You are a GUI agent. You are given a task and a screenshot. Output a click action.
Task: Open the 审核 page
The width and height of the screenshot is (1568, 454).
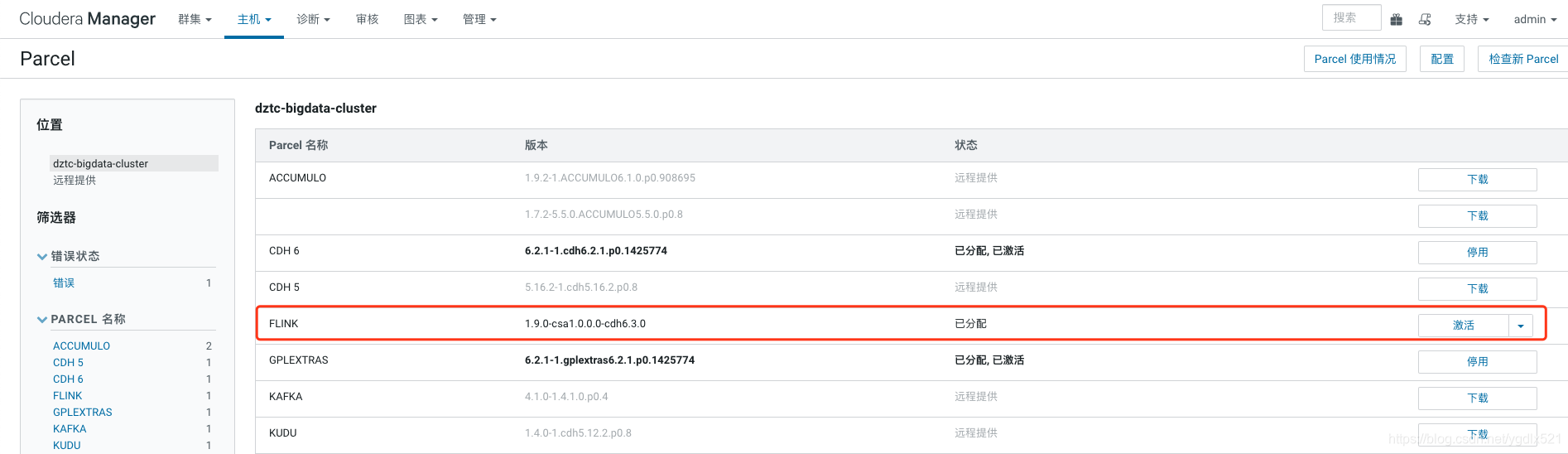click(x=368, y=19)
